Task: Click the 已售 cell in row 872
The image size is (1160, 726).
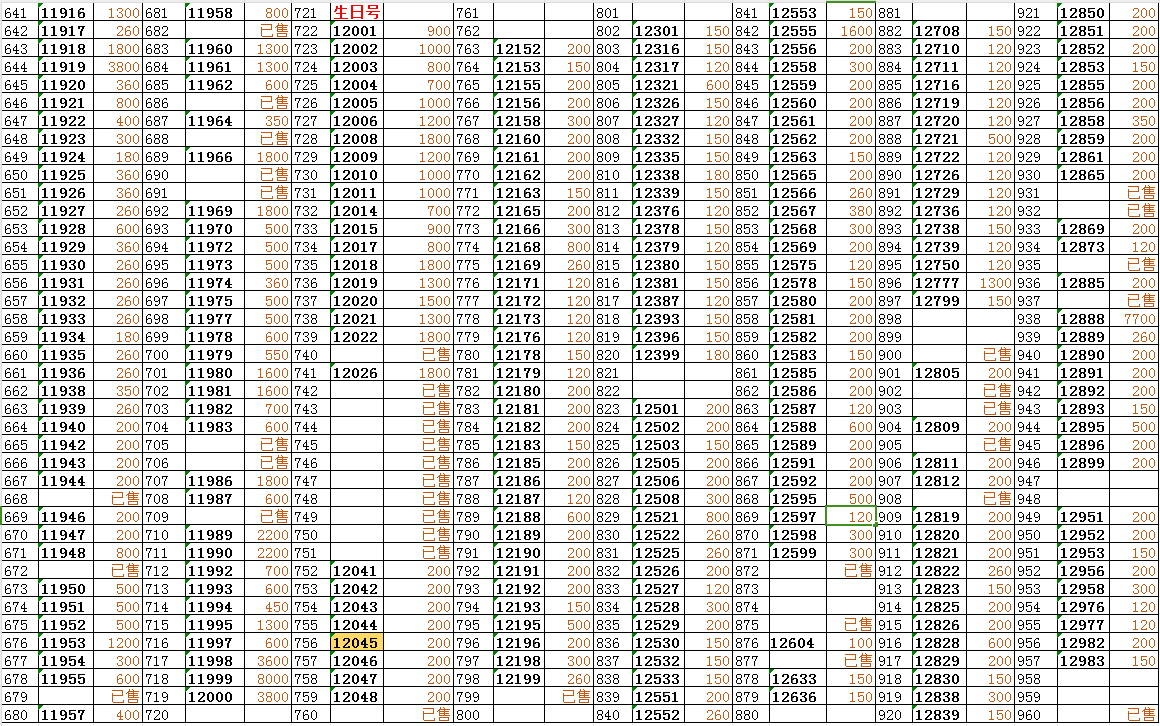Action: (x=851, y=571)
